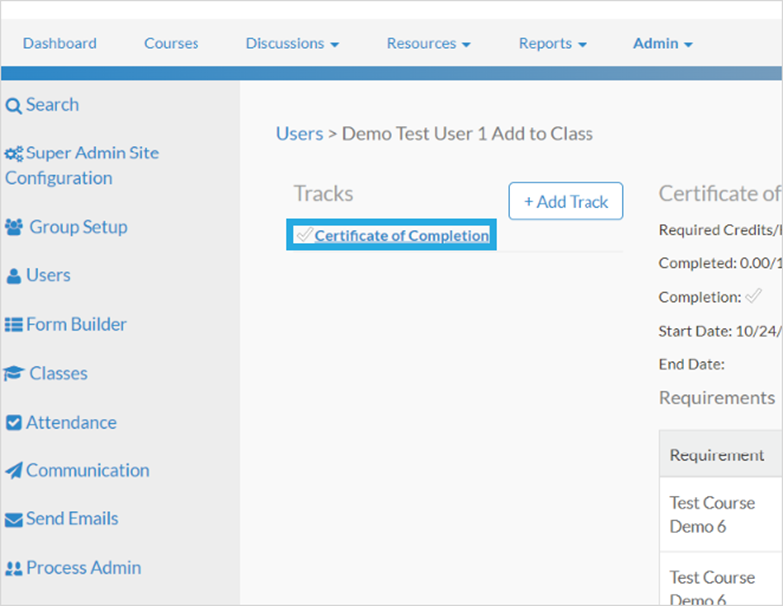Click the Communication paper plane icon
This screenshot has width=783, height=606.
tap(14, 470)
